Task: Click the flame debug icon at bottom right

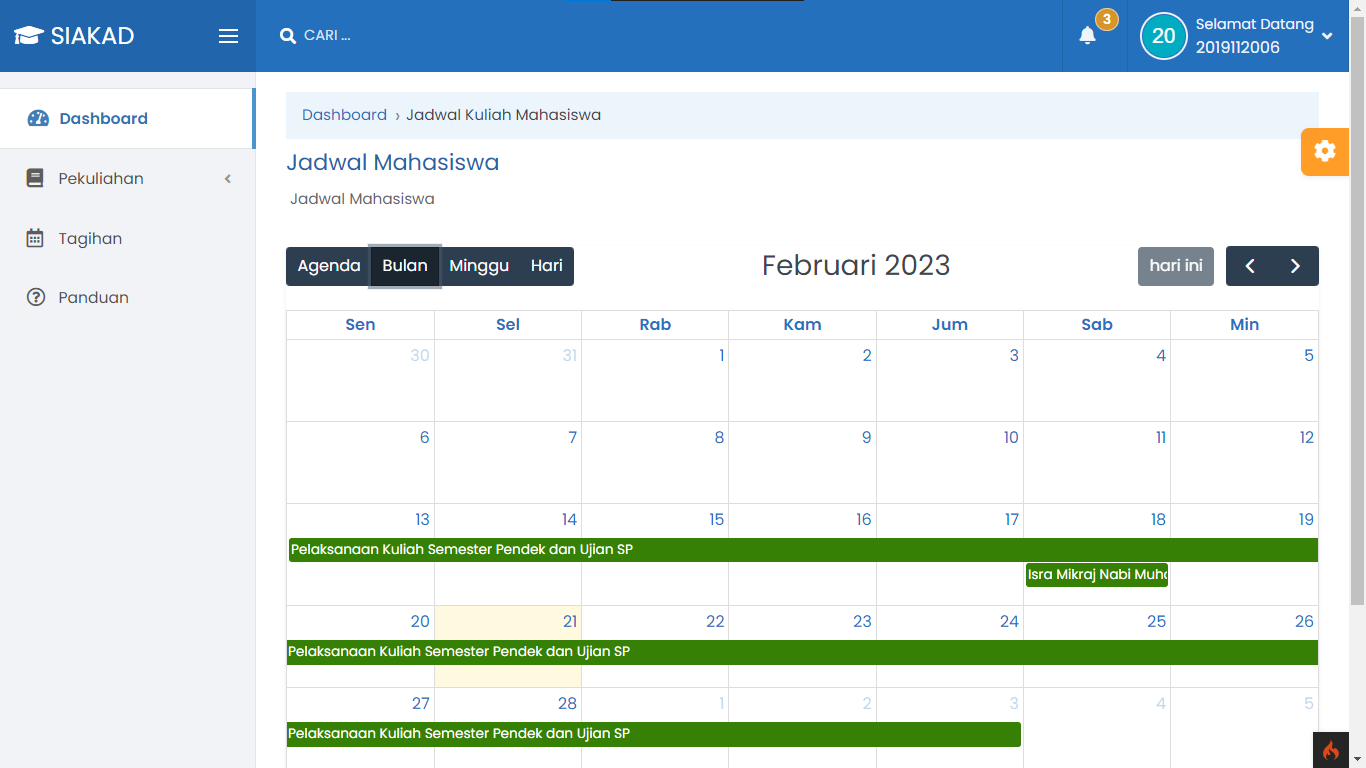Action: tap(1331, 750)
